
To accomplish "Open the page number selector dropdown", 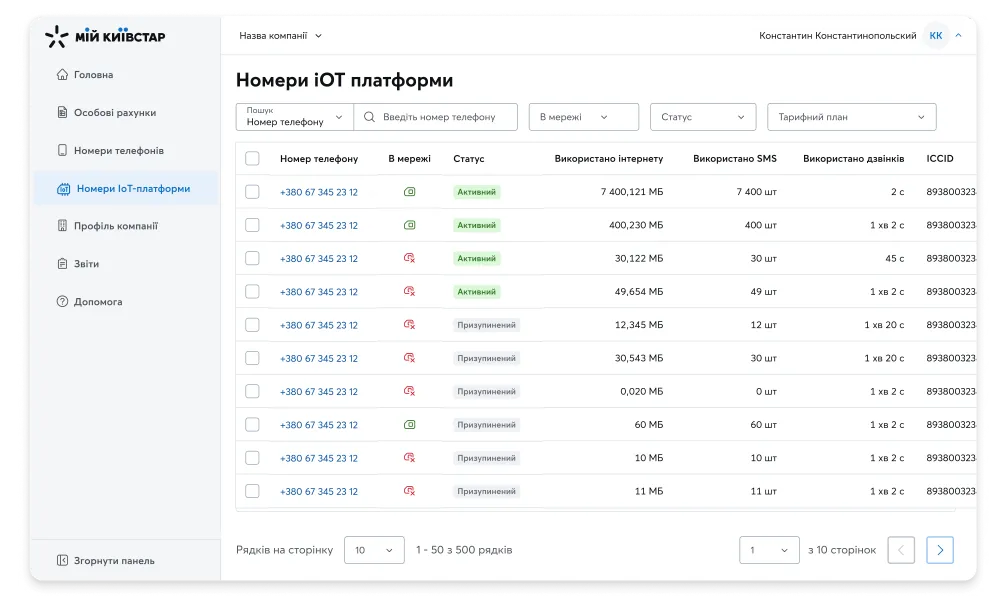I will 769,550.
